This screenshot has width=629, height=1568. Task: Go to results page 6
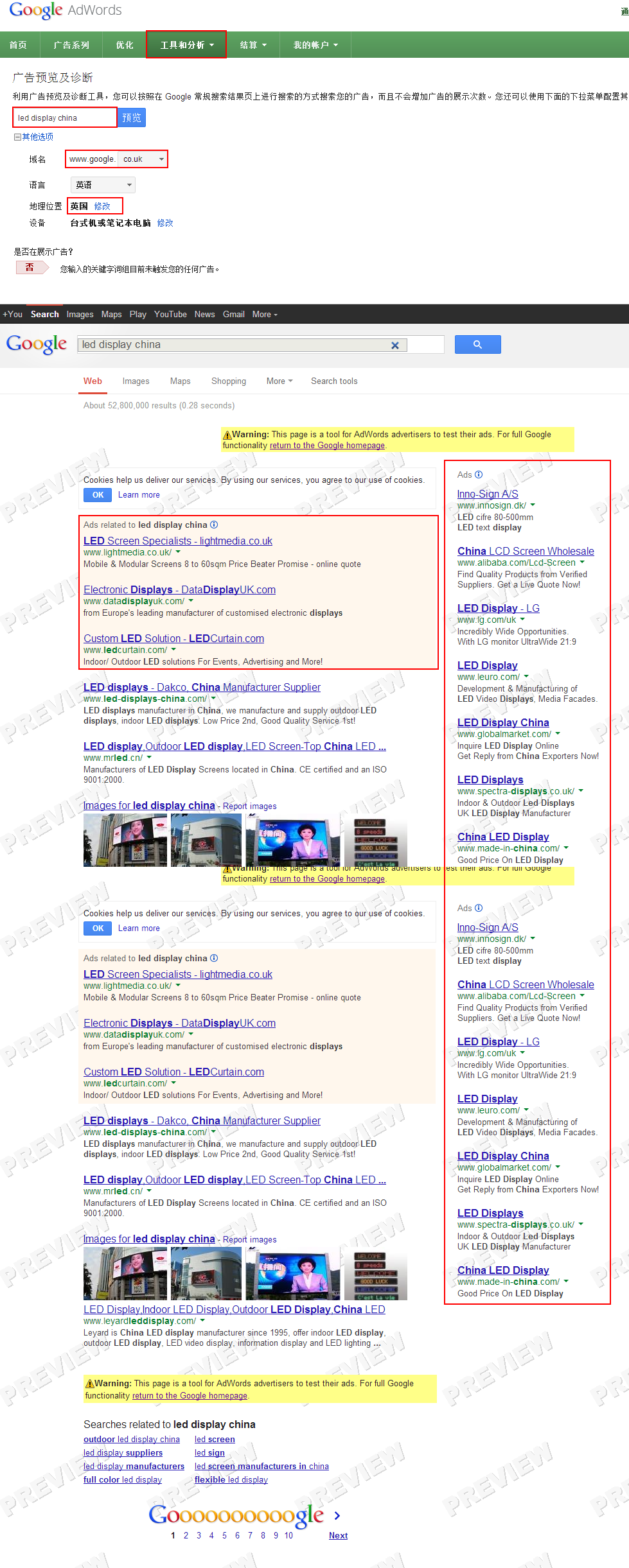point(237,1535)
